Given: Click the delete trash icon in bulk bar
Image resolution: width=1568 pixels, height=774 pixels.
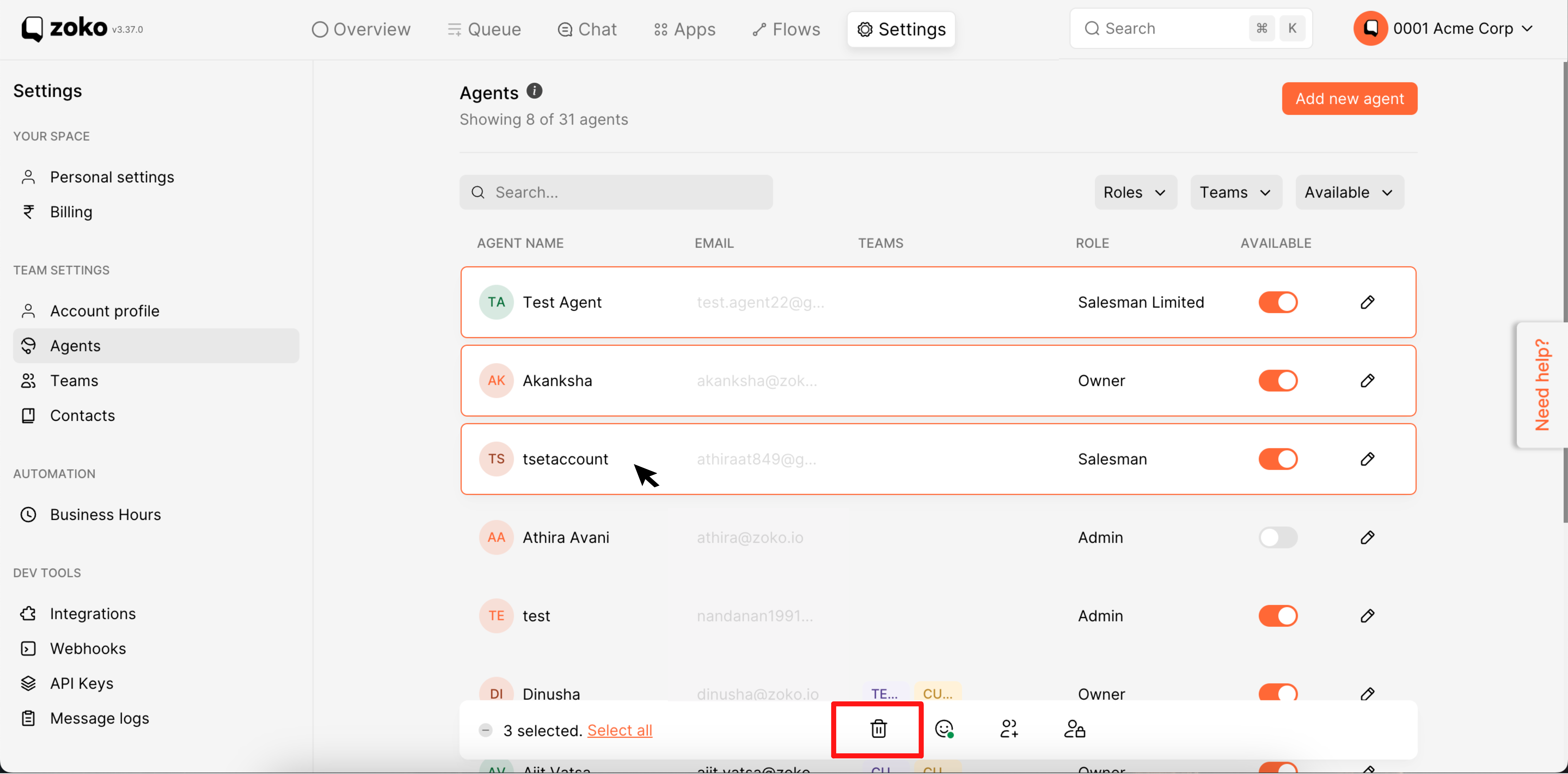Looking at the screenshot, I should [878, 729].
